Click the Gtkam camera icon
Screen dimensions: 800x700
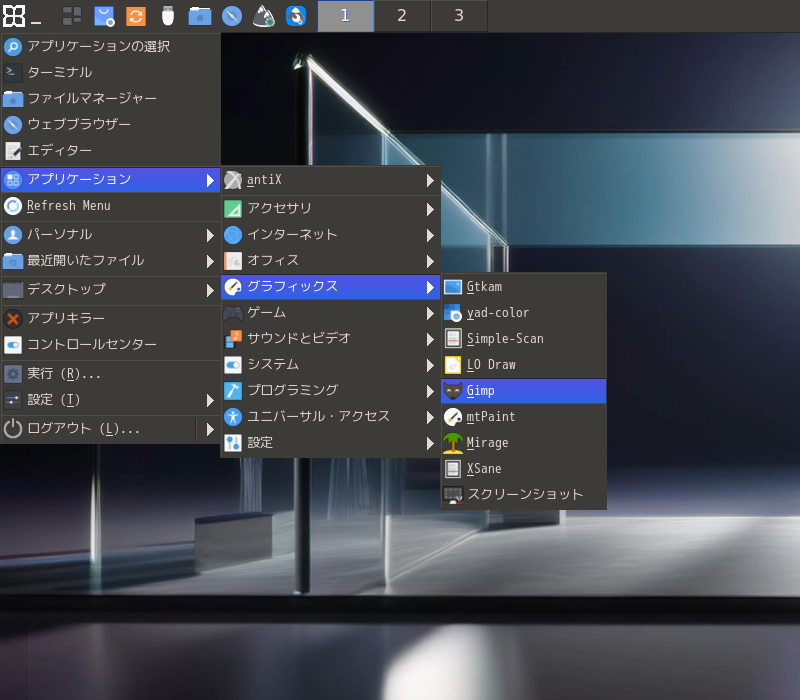pos(453,287)
